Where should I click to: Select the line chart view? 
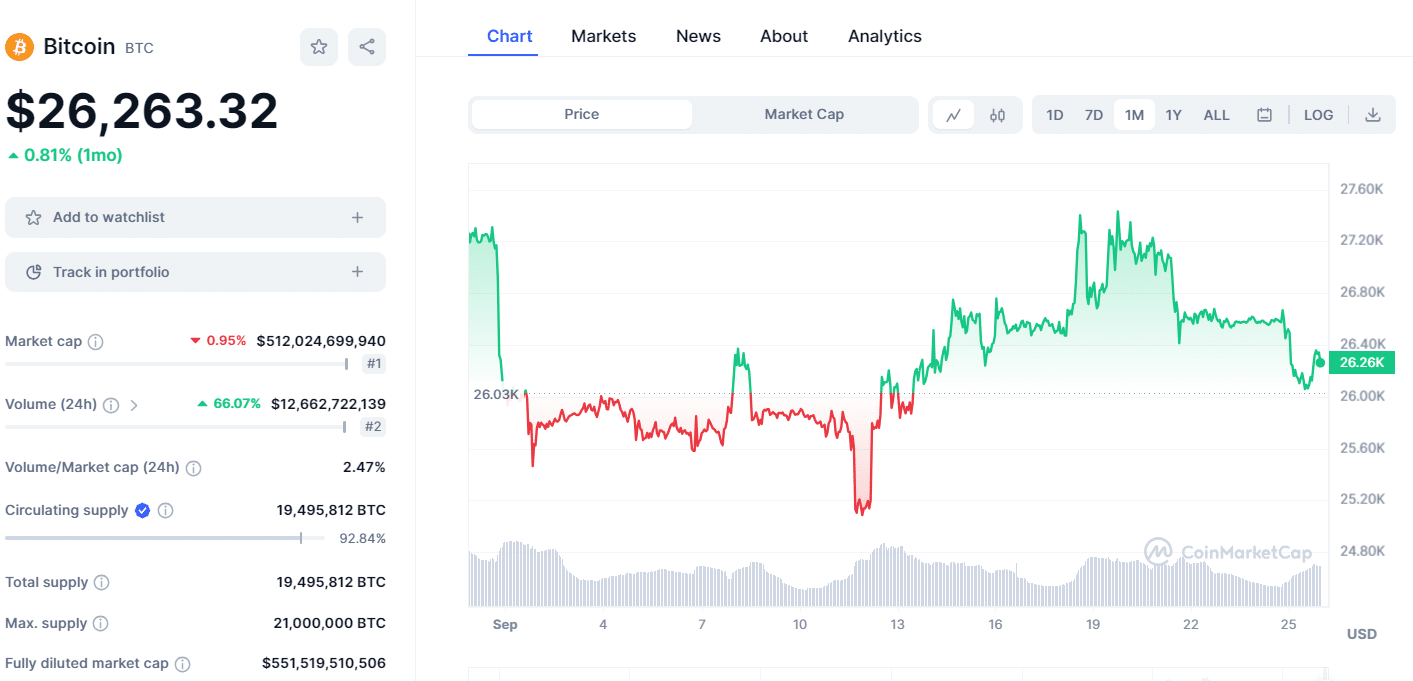(954, 115)
